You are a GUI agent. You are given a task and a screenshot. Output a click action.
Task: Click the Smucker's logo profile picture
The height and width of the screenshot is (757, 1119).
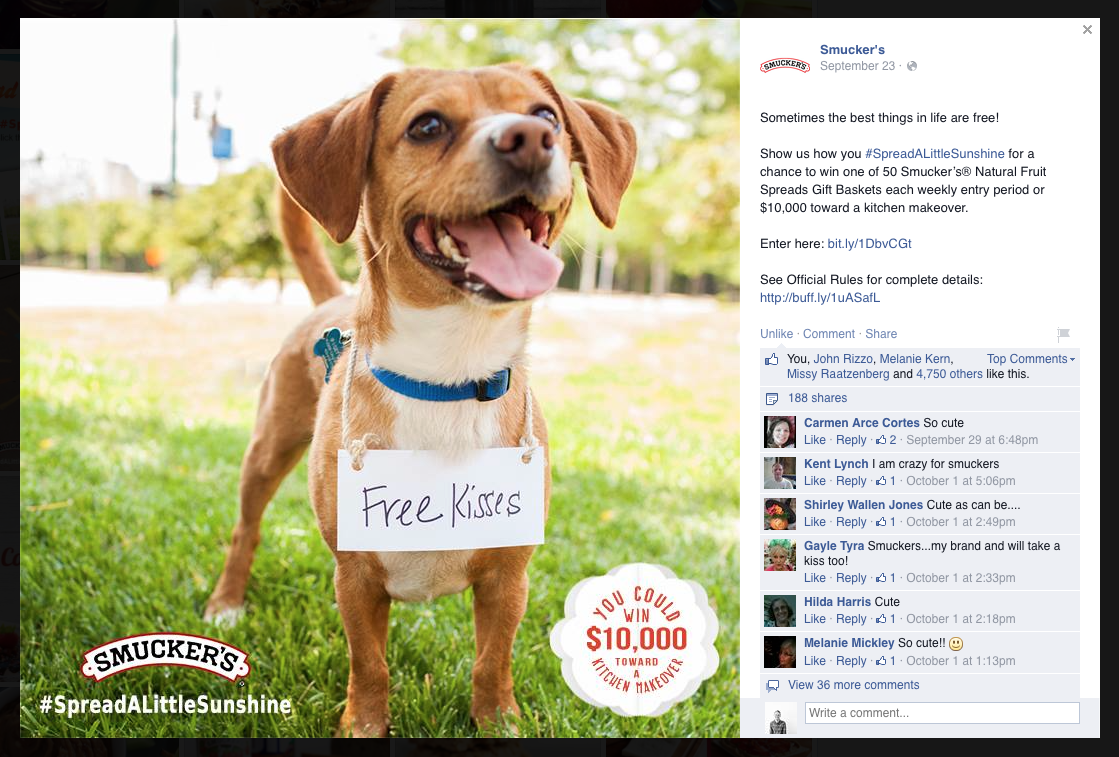click(x=784, y=66)
